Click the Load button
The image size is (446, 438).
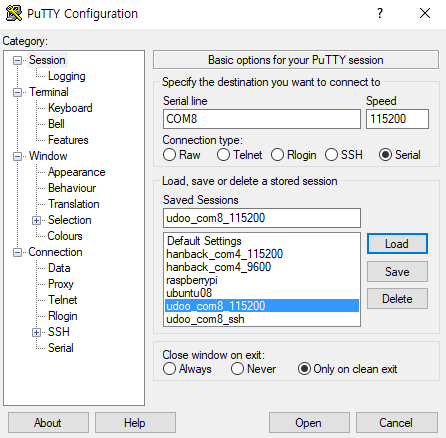click(397, 244)
